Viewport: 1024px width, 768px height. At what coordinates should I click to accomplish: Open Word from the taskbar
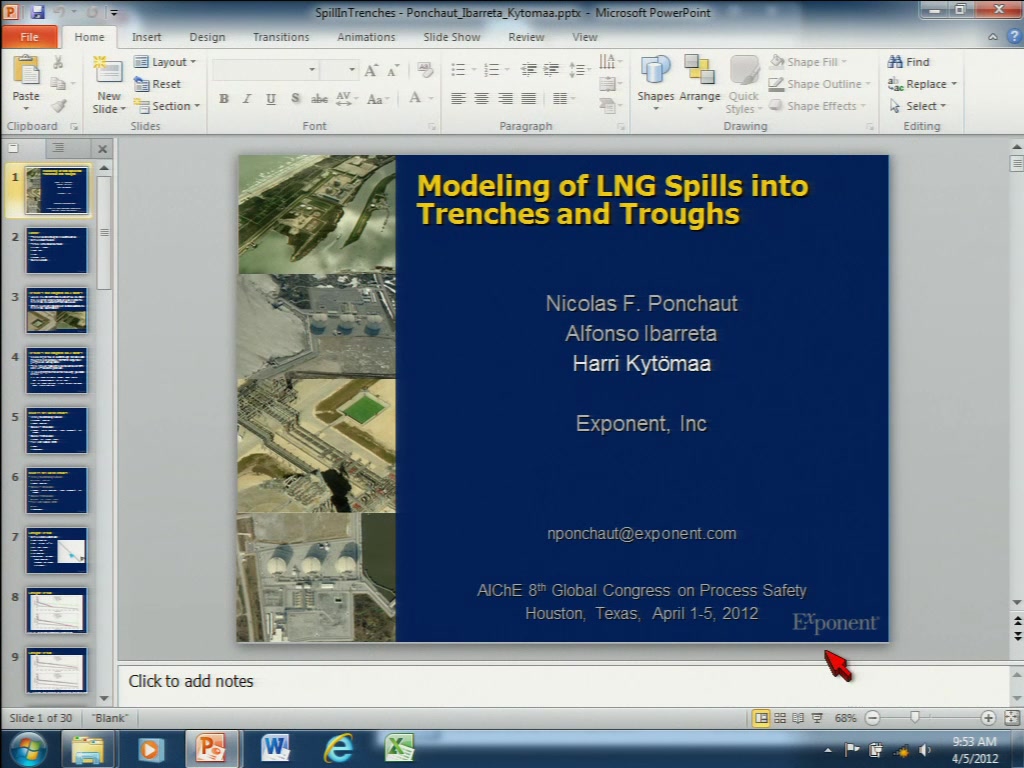pyautogui.click(x=275, y=748)
